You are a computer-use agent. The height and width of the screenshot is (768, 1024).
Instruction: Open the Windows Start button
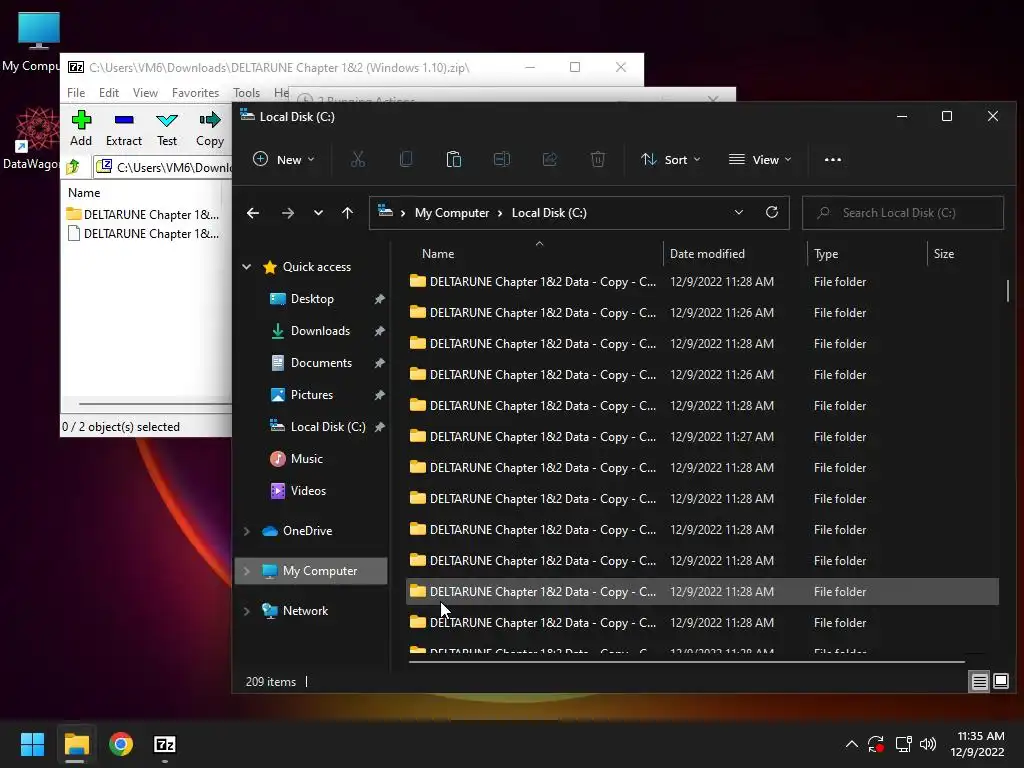tap(32, 744)
